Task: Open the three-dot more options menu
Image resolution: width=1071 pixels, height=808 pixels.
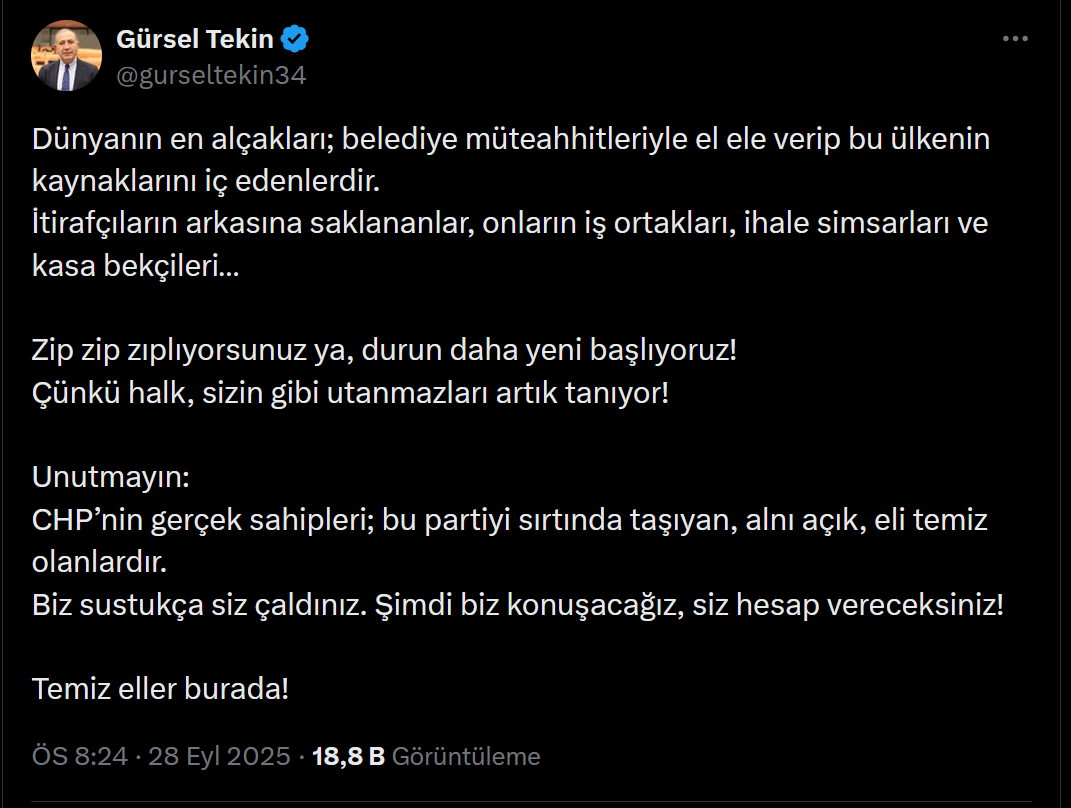Action: (1015, 39)
